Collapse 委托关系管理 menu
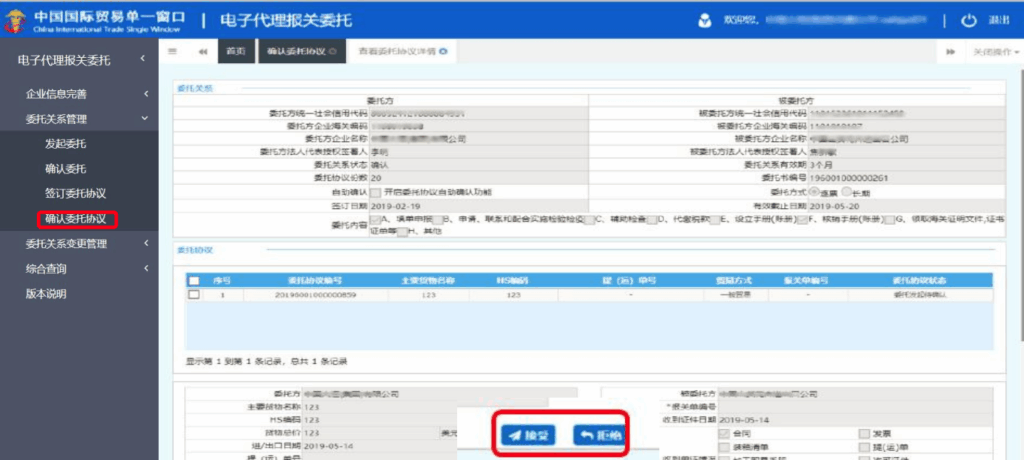Screen dimensions: 1024x460 click(x=79, y=119)
